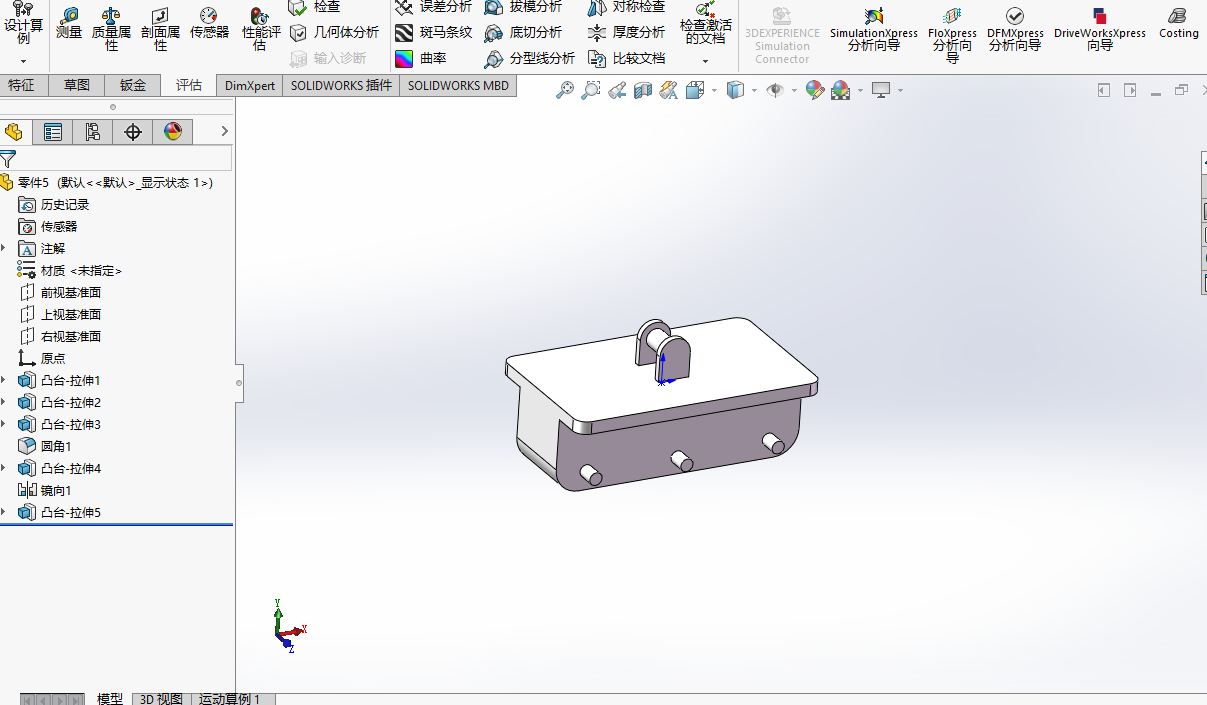Run the 检查 check tool
Viewport: 1207px width, 705px height.
[x=315, y=7]
